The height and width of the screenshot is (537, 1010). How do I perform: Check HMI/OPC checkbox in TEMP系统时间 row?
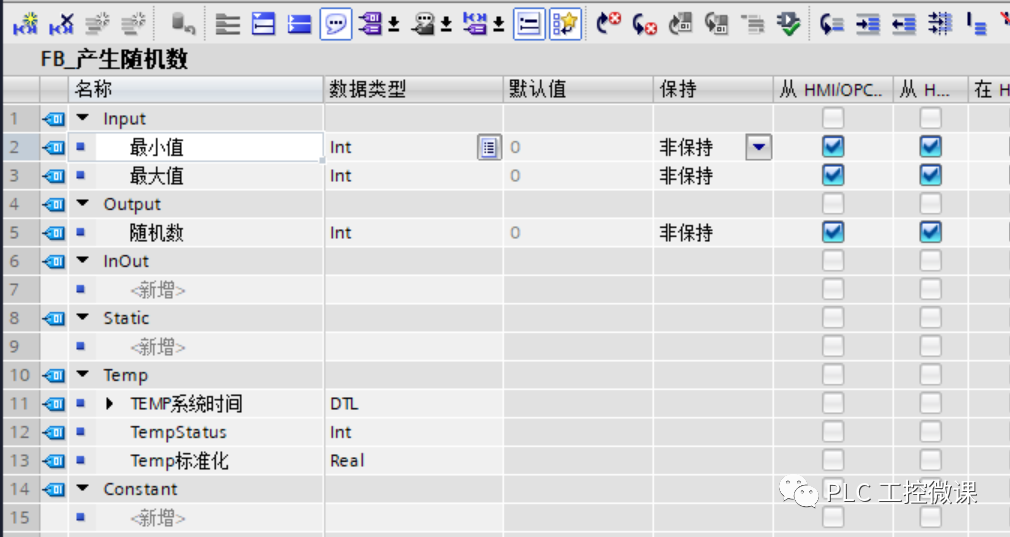833,403
